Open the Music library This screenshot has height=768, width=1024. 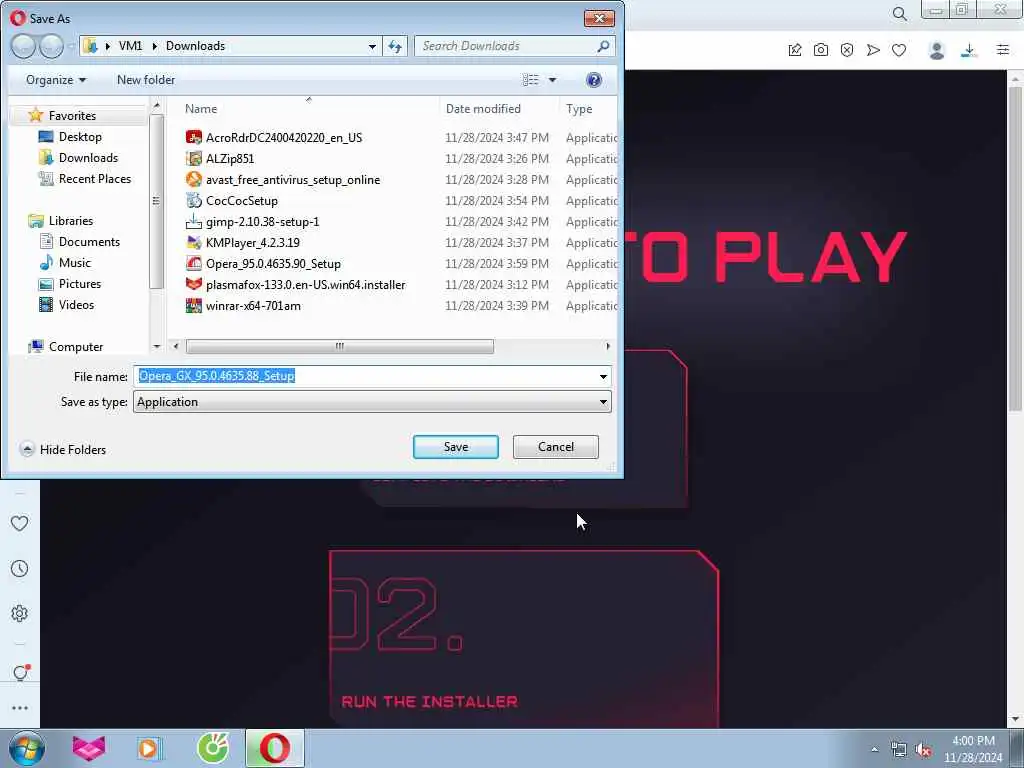tap(74, 263)
